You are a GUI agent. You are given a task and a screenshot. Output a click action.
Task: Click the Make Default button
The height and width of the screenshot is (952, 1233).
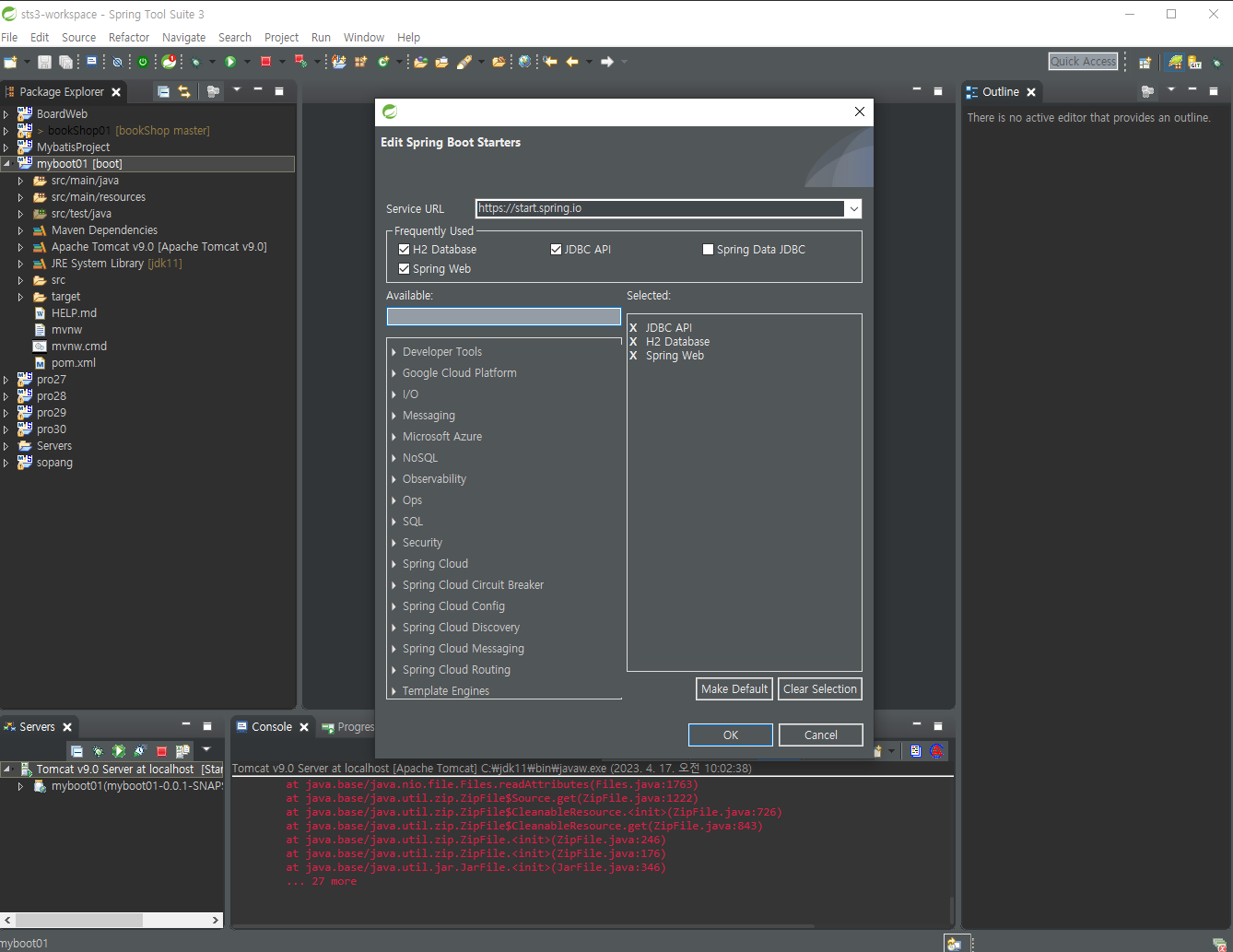click(734, 688)
